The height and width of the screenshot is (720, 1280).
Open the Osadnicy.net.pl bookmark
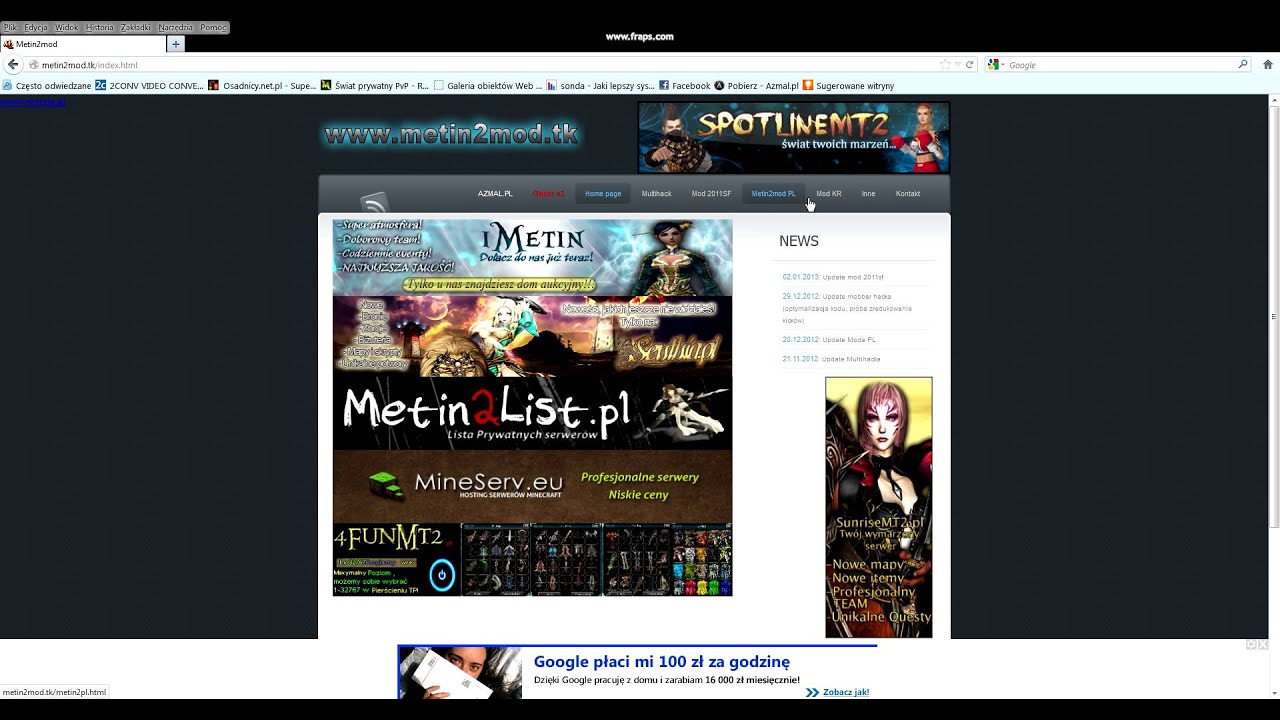[262, 86]
